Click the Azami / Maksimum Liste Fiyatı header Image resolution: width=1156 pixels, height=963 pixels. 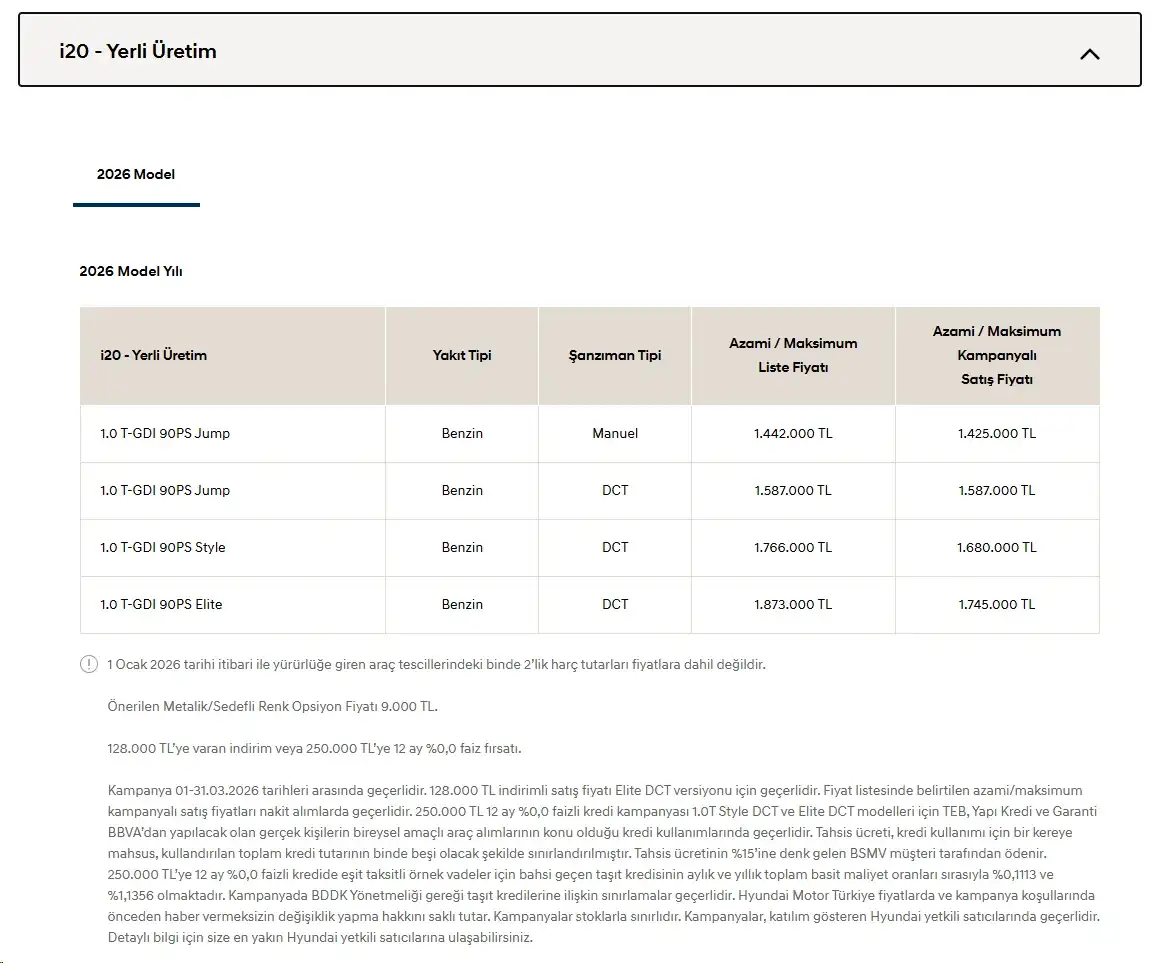pyautogui.click(x=793, y=355)
